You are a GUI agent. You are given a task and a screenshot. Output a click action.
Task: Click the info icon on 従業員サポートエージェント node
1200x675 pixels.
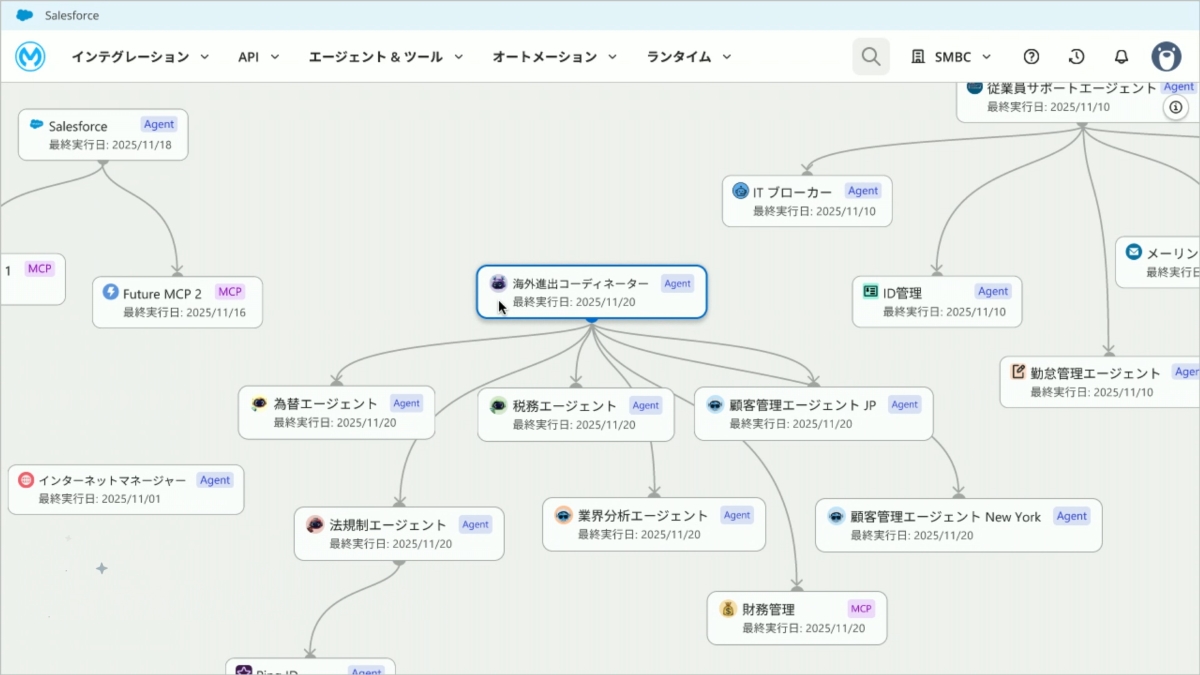(x=1176, y=107)
